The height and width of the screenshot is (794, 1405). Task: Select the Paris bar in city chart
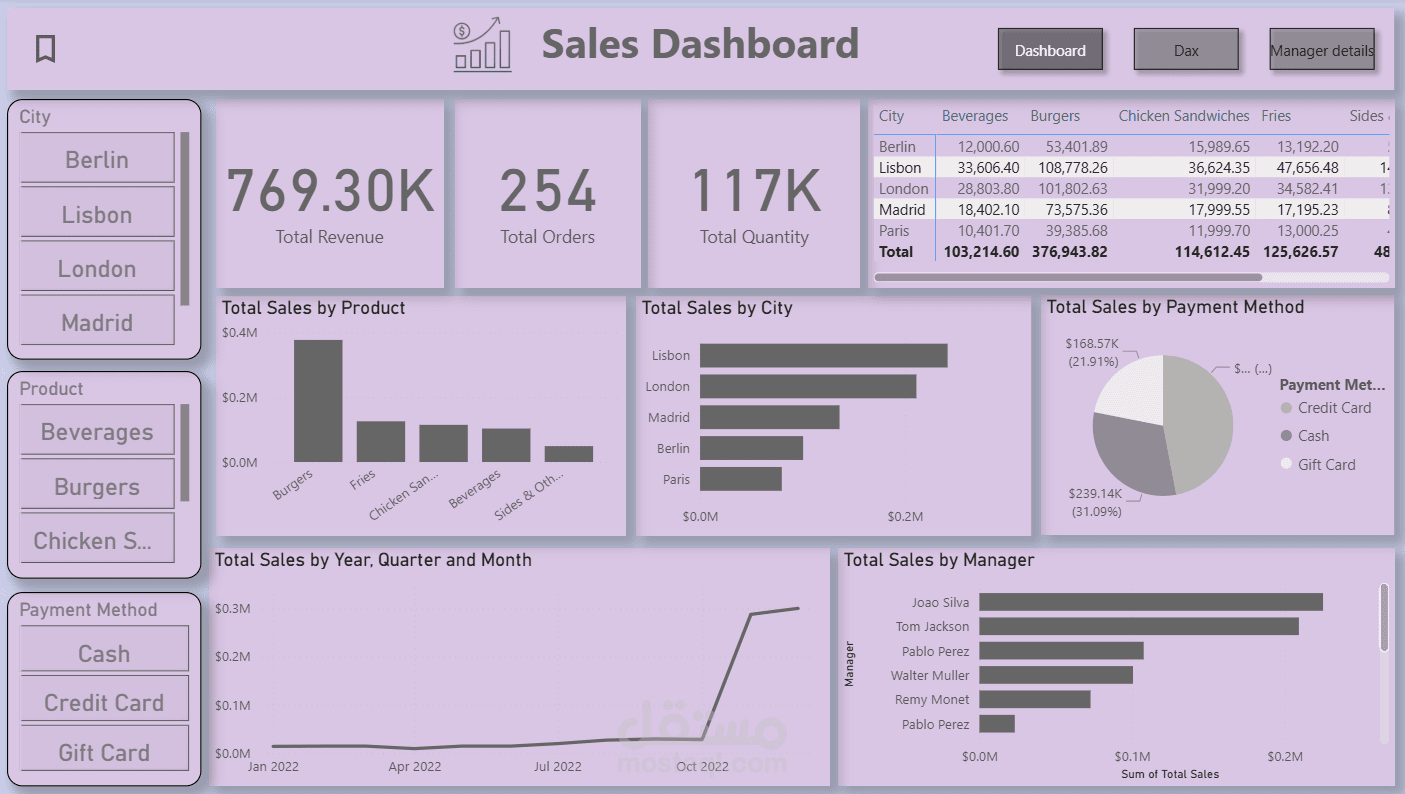(741, 479)
